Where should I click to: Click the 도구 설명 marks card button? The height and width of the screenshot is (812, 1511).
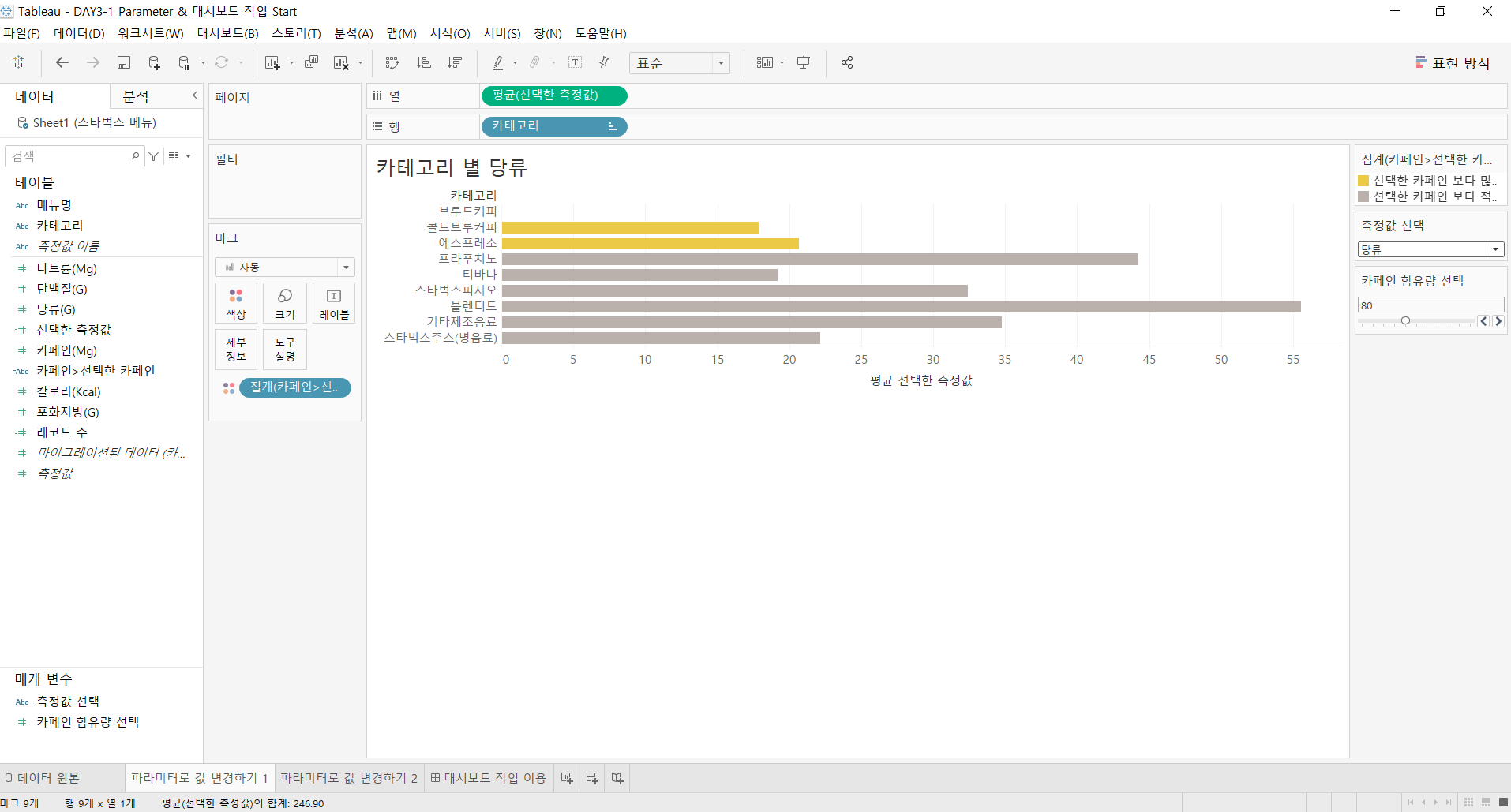[x=285, y=349]
